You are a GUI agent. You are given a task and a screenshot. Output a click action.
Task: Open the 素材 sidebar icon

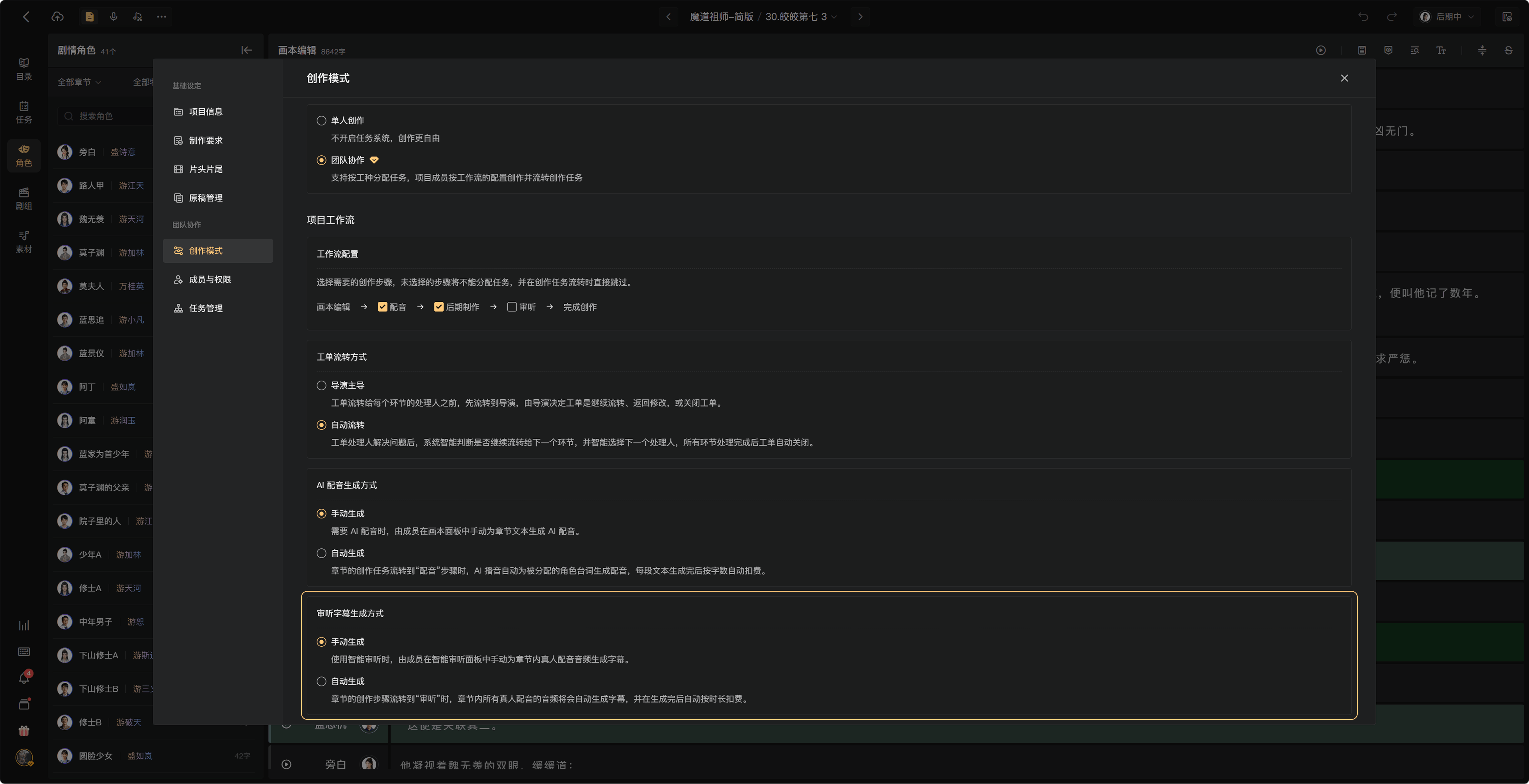pyautogui.click(x=24, y=242)
